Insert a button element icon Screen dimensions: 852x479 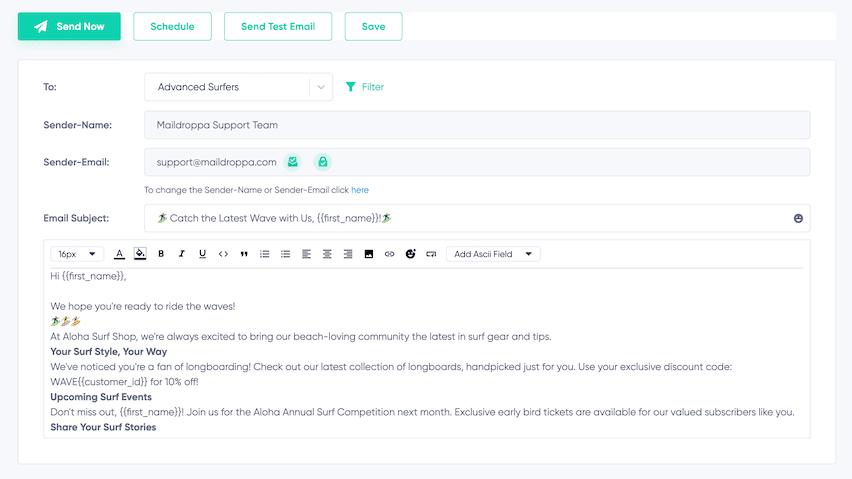[431, 254]
